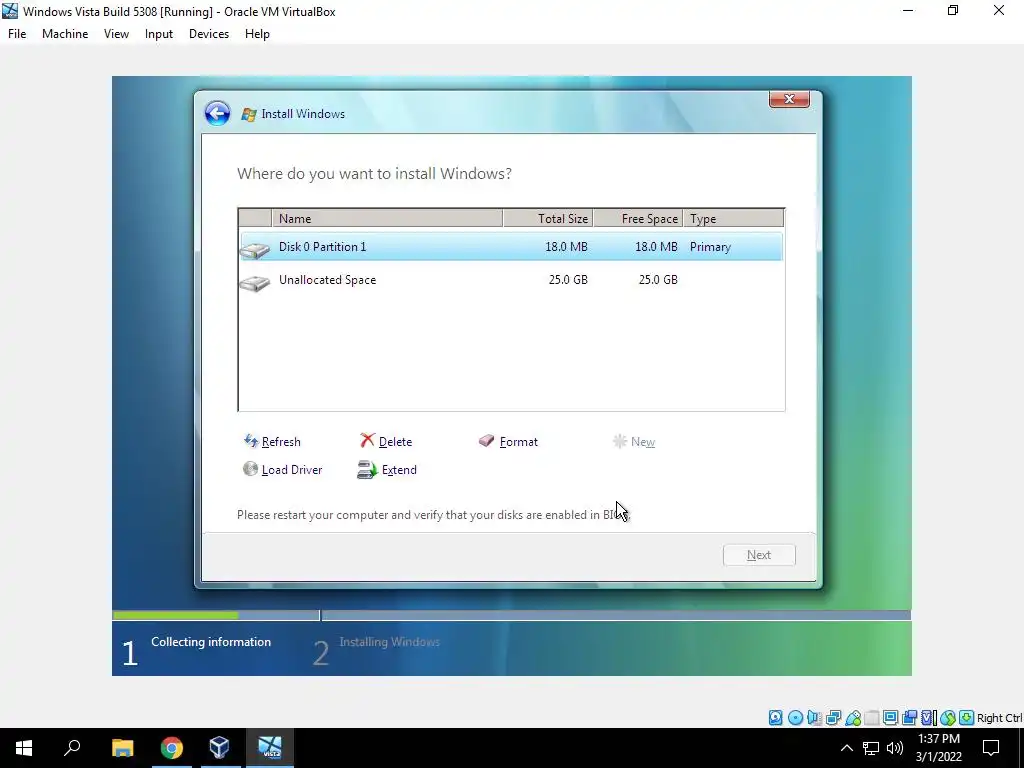
Task: Sort by the Name column header
Action: (387, 219)
